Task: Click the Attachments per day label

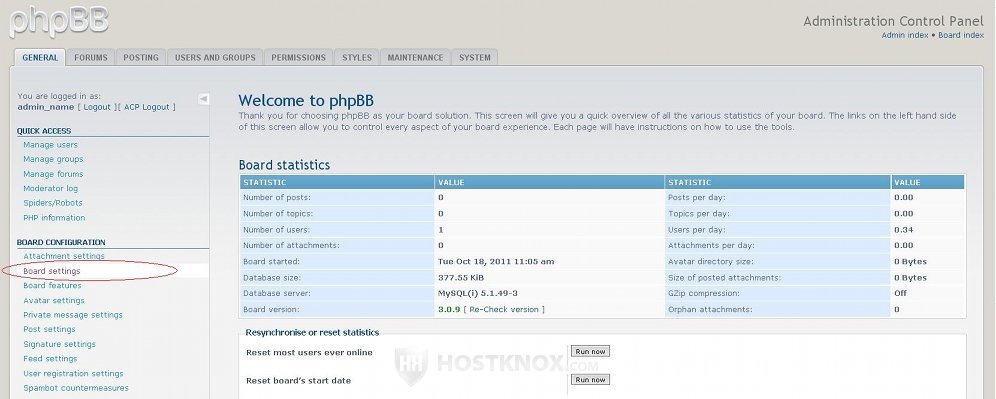Action: pyautogui.click(x=711, y=246)
